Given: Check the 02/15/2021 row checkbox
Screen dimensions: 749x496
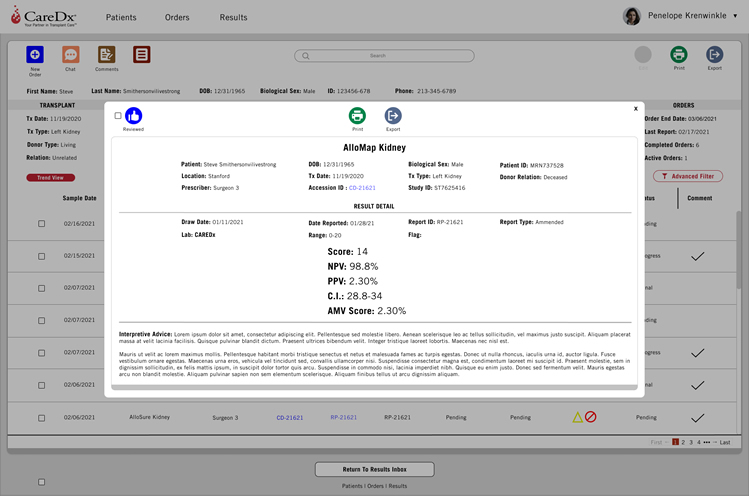Looking at the screenshot, I should [42, 256].
